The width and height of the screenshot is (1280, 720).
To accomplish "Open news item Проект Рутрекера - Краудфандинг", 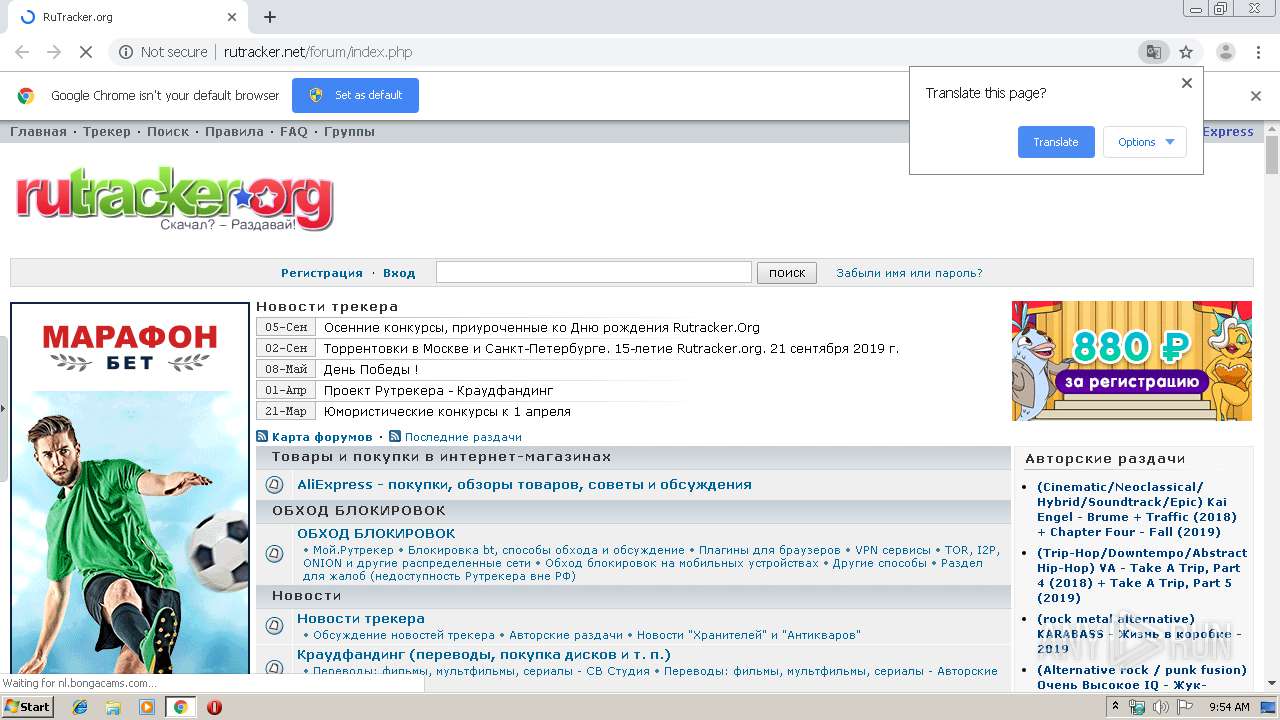I will pos(439,390).
